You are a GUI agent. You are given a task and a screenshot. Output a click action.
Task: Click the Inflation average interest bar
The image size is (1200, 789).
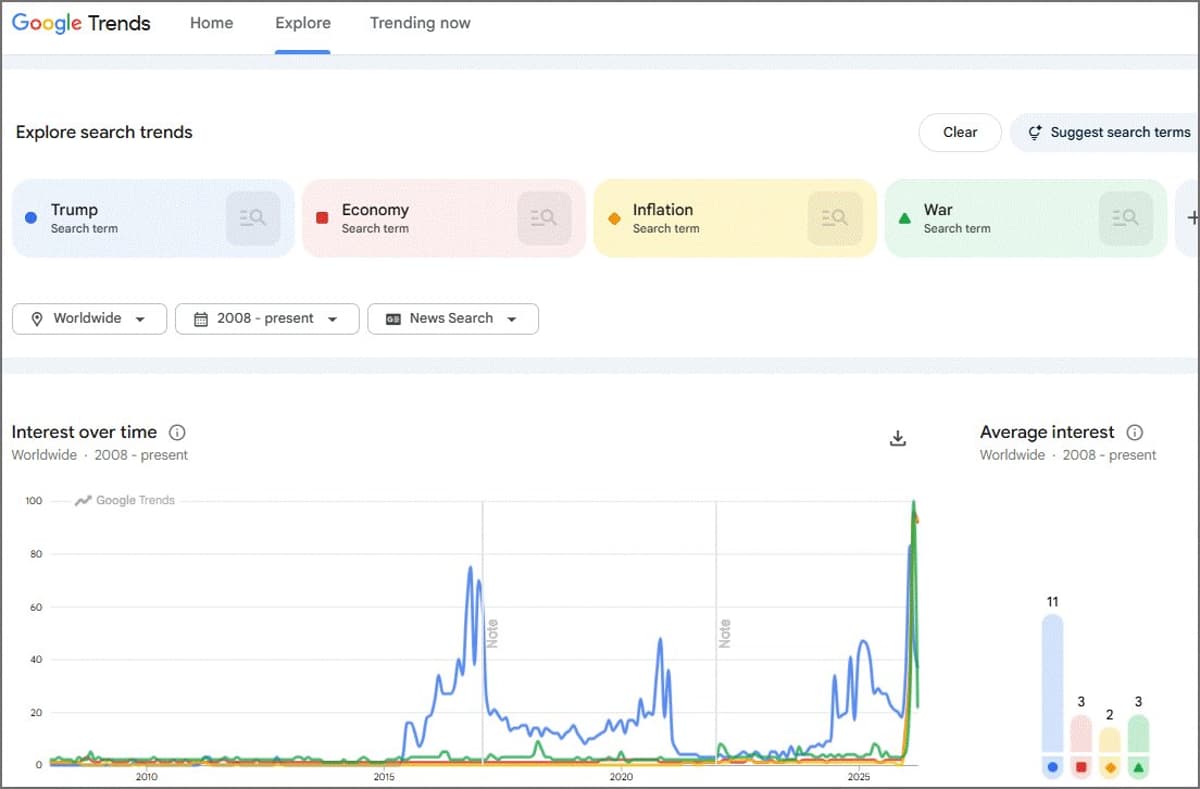tap(1110, 740)
